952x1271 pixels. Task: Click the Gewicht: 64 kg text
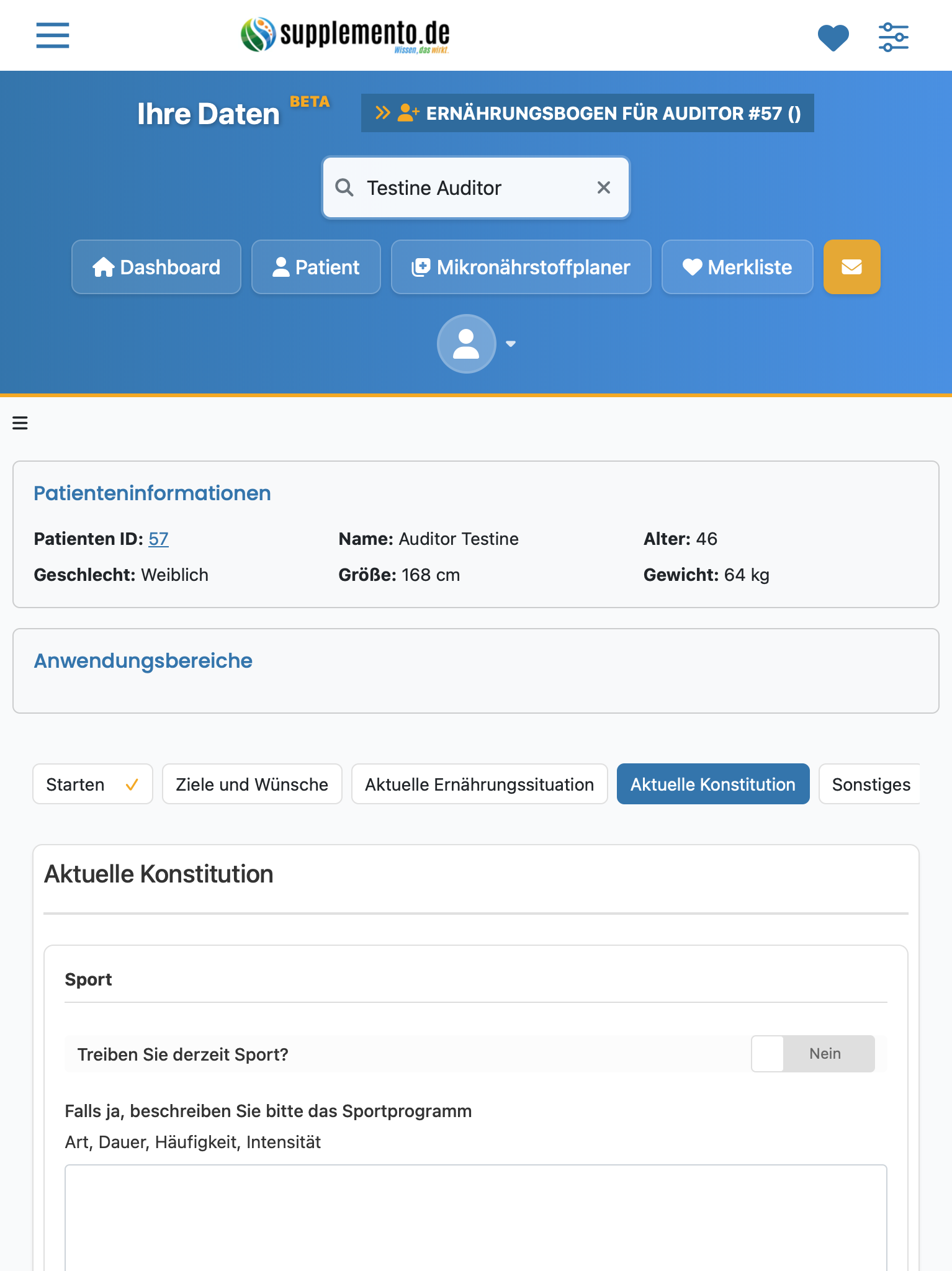[x=706, y=575]
